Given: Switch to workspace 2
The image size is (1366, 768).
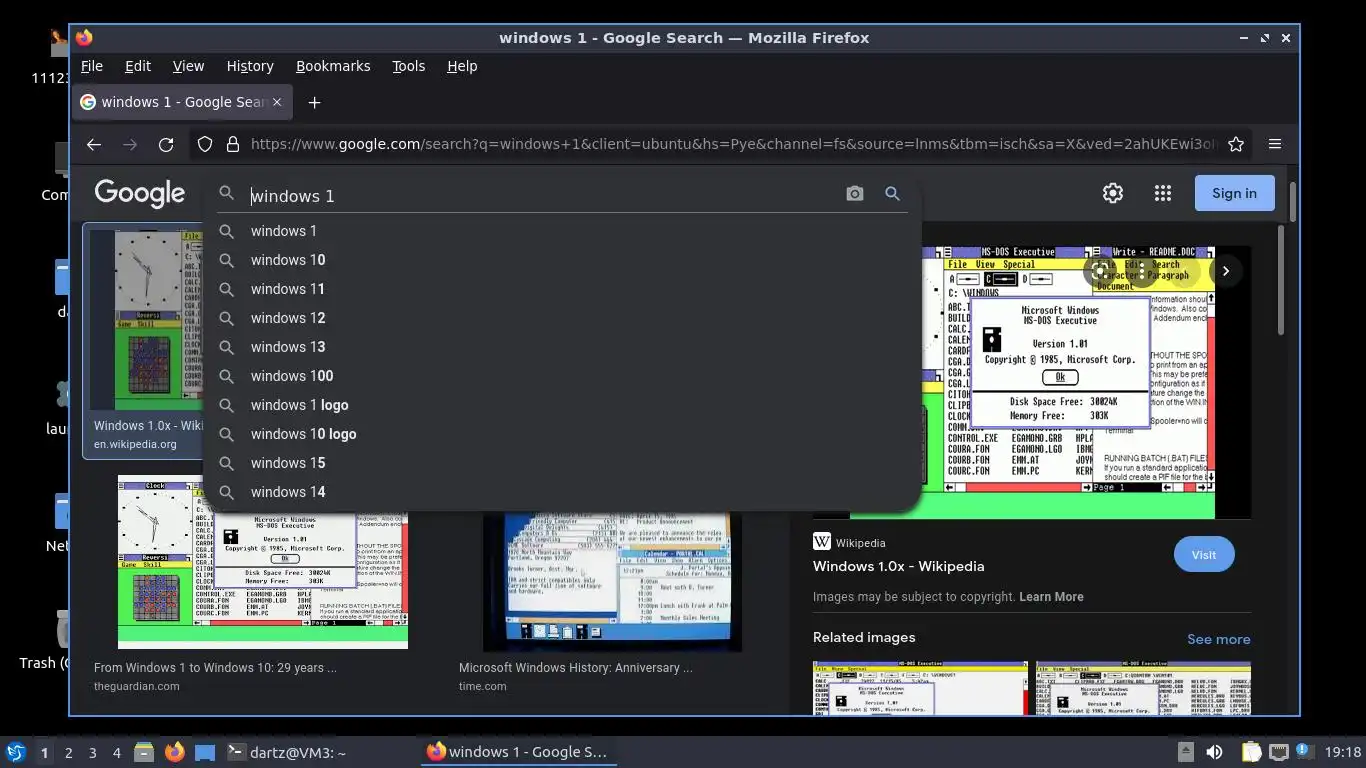Looking at the screenshot, I should [x=68, y=752].
